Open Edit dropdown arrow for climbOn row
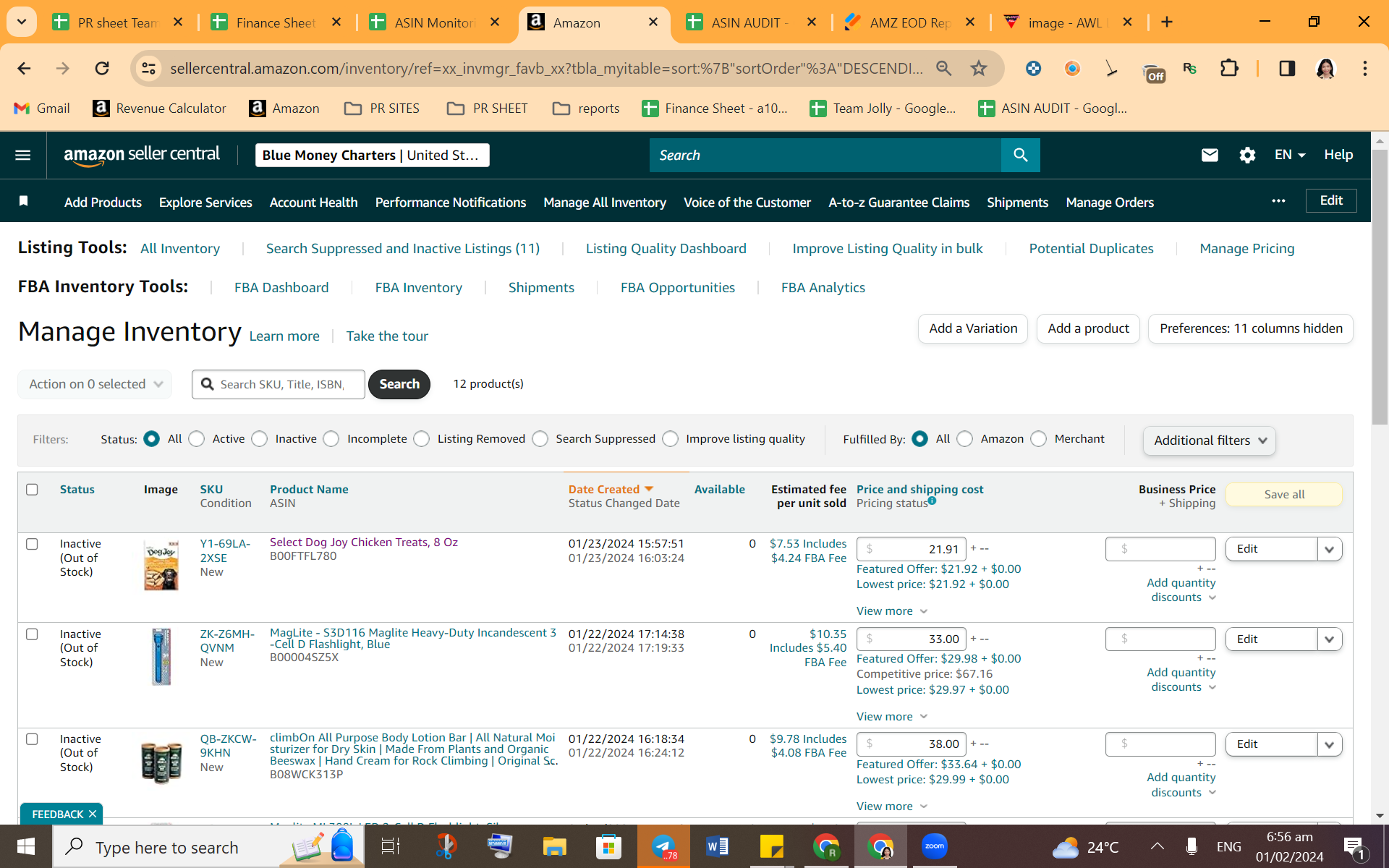 [x=1330, y=744]
